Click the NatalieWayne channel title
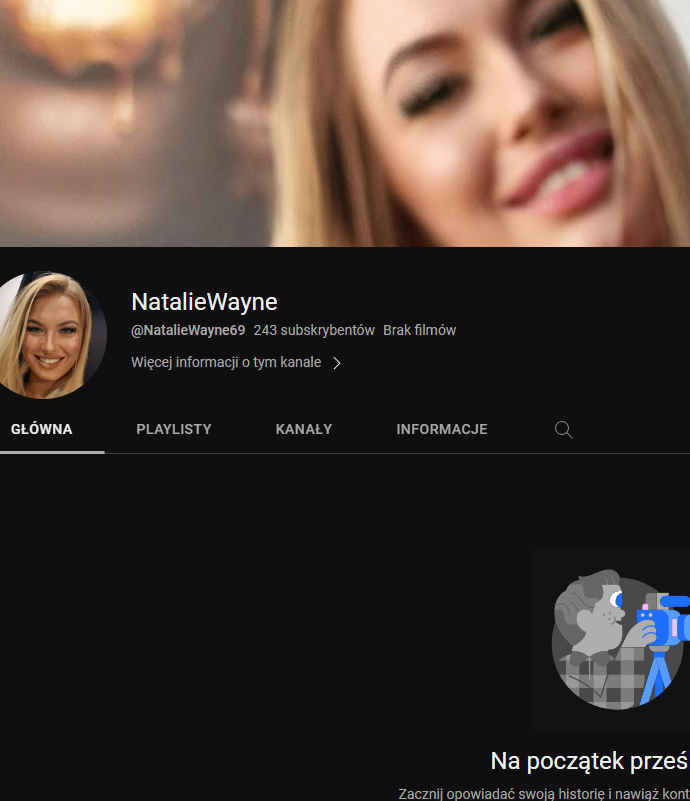The width and height of the screenshot is (690, 801). 204,302
